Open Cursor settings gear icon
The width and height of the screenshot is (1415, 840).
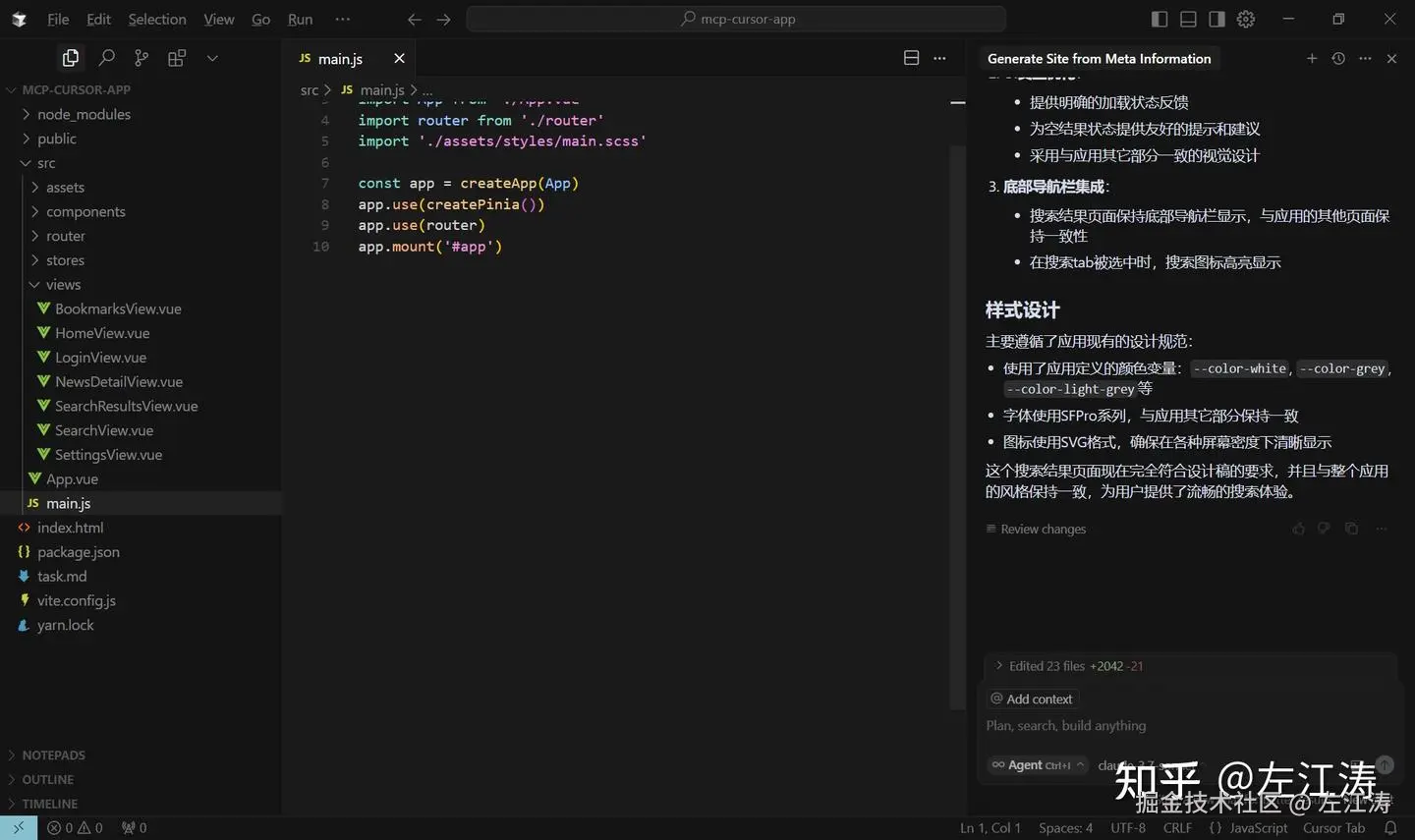coord(1246,19)
